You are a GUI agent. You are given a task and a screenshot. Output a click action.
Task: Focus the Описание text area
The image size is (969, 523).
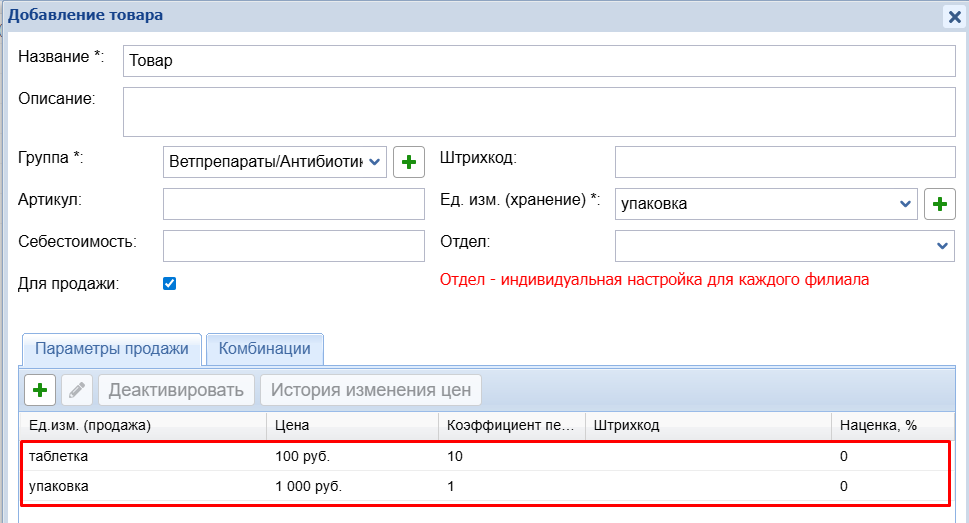[539, 111]
